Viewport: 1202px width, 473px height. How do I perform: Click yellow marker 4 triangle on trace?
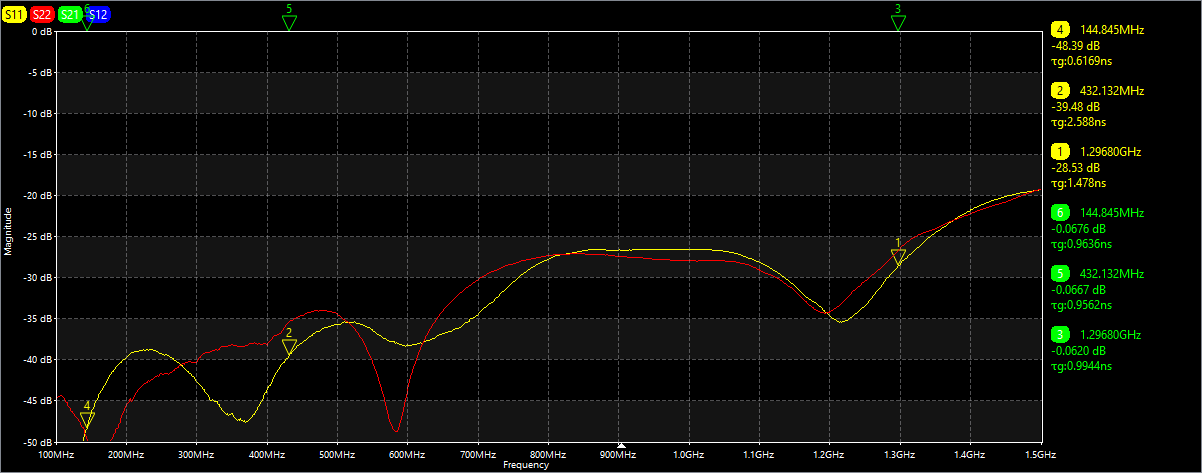pos(87,420)
